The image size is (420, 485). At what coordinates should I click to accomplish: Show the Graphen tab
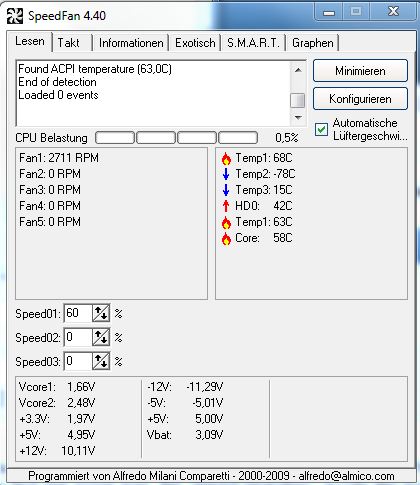tap(313, 43)
